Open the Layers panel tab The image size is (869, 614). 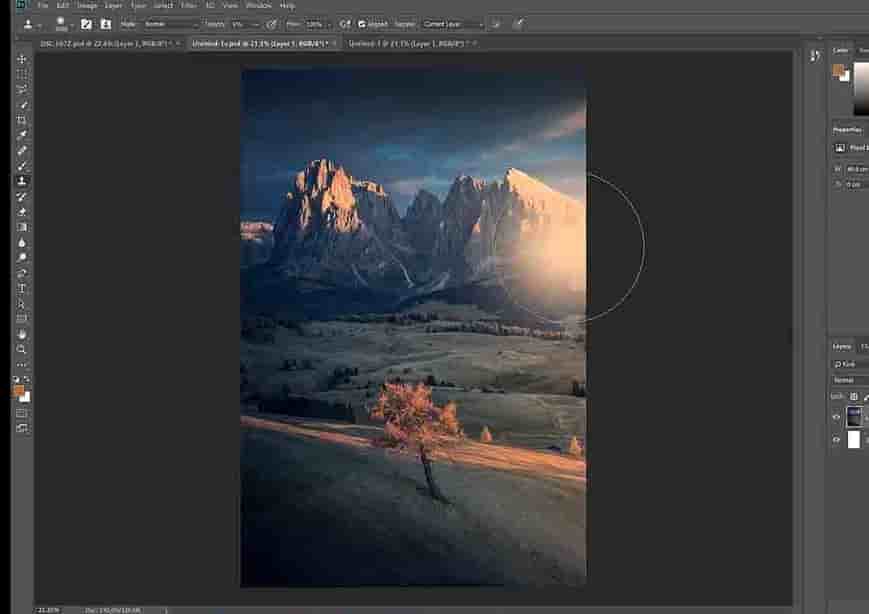point(843,346)
